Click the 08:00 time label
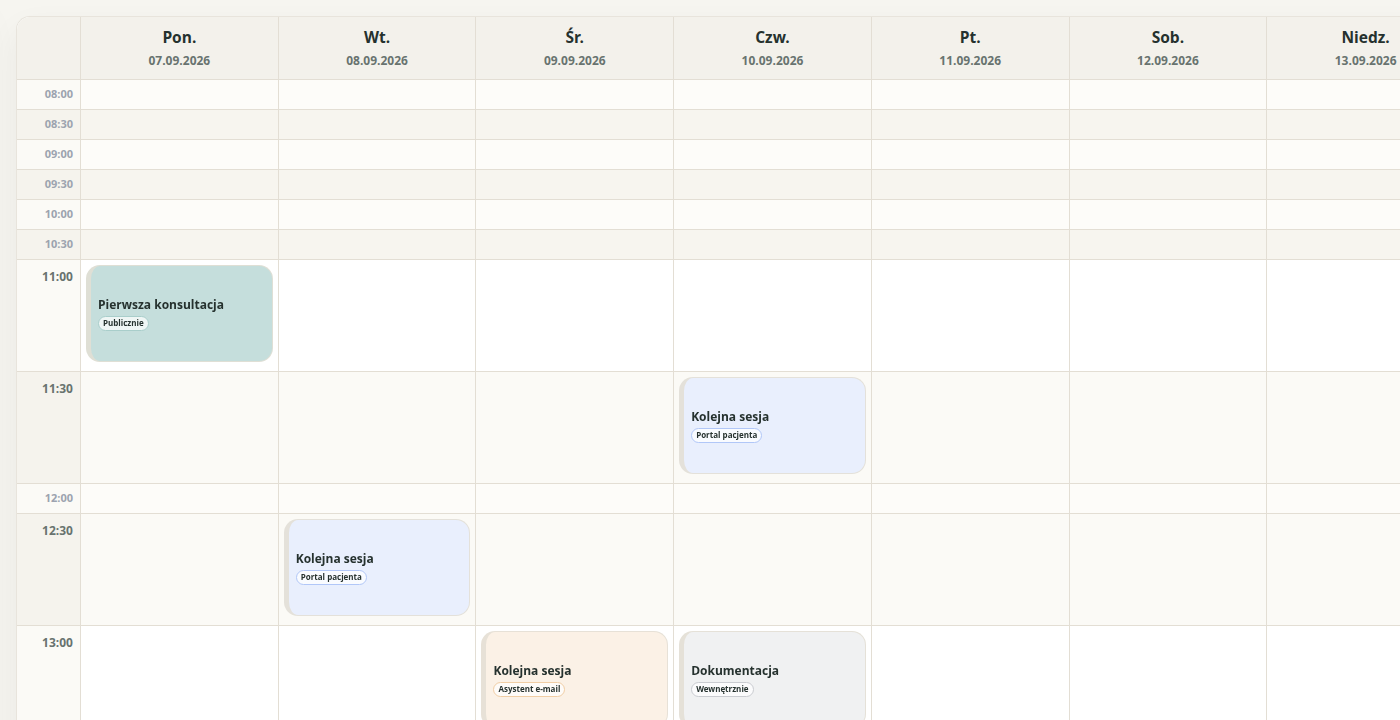This screenshot has height=720, width=1400. tap(59, 94)
